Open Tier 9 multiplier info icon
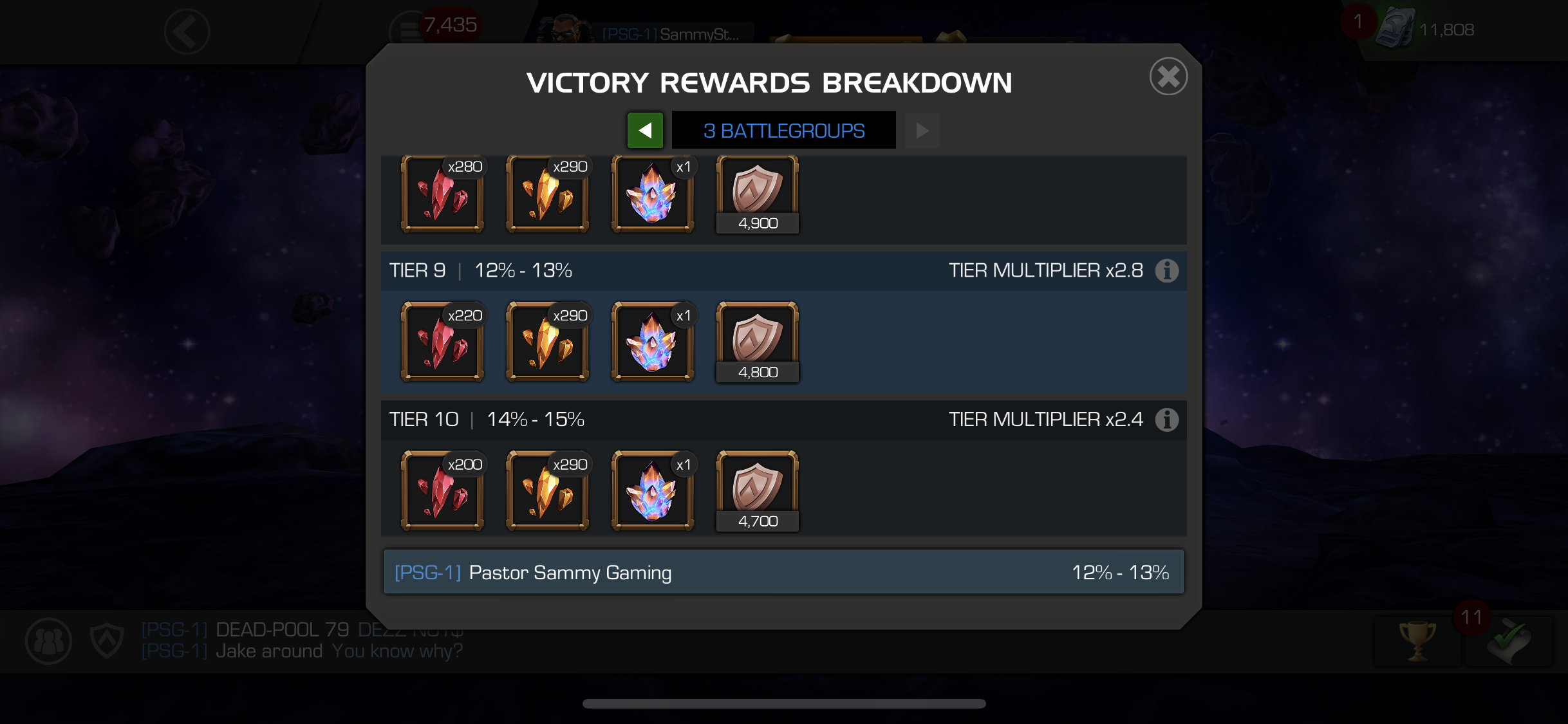 pyautogui.click(x=1166, y=271)
